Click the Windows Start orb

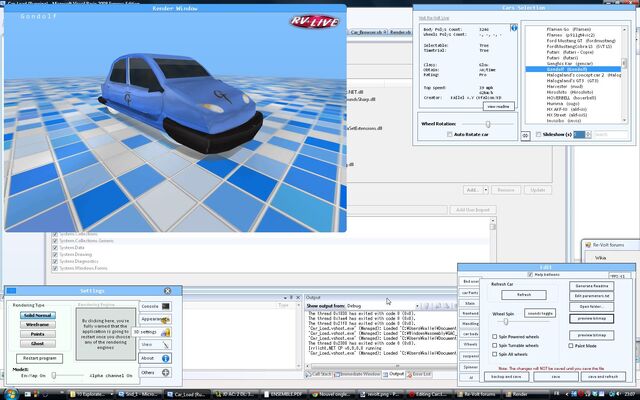click(11, 394)
